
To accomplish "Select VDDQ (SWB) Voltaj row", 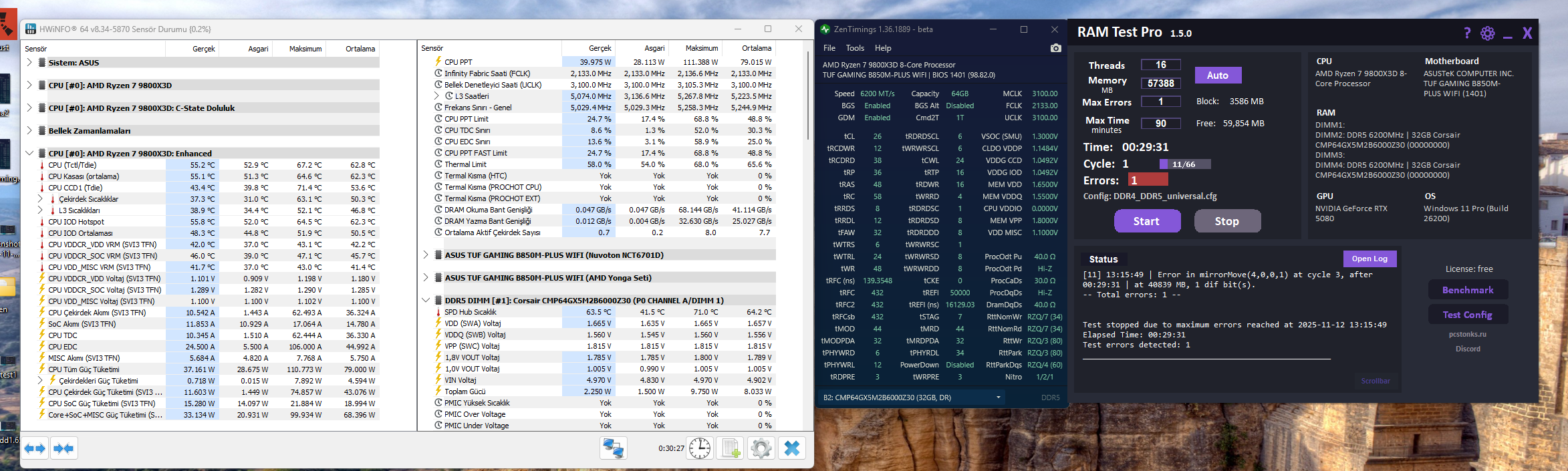I will pyautogui.click(x=604, y=335).
